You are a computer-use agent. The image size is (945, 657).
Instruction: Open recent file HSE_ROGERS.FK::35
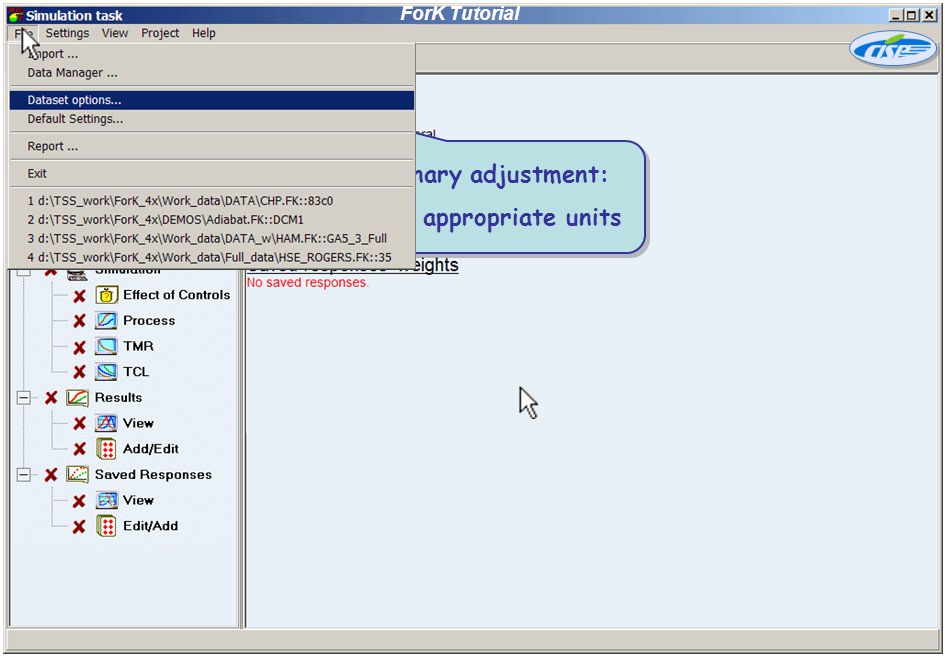pyautogui.click(x=212, y=257)
